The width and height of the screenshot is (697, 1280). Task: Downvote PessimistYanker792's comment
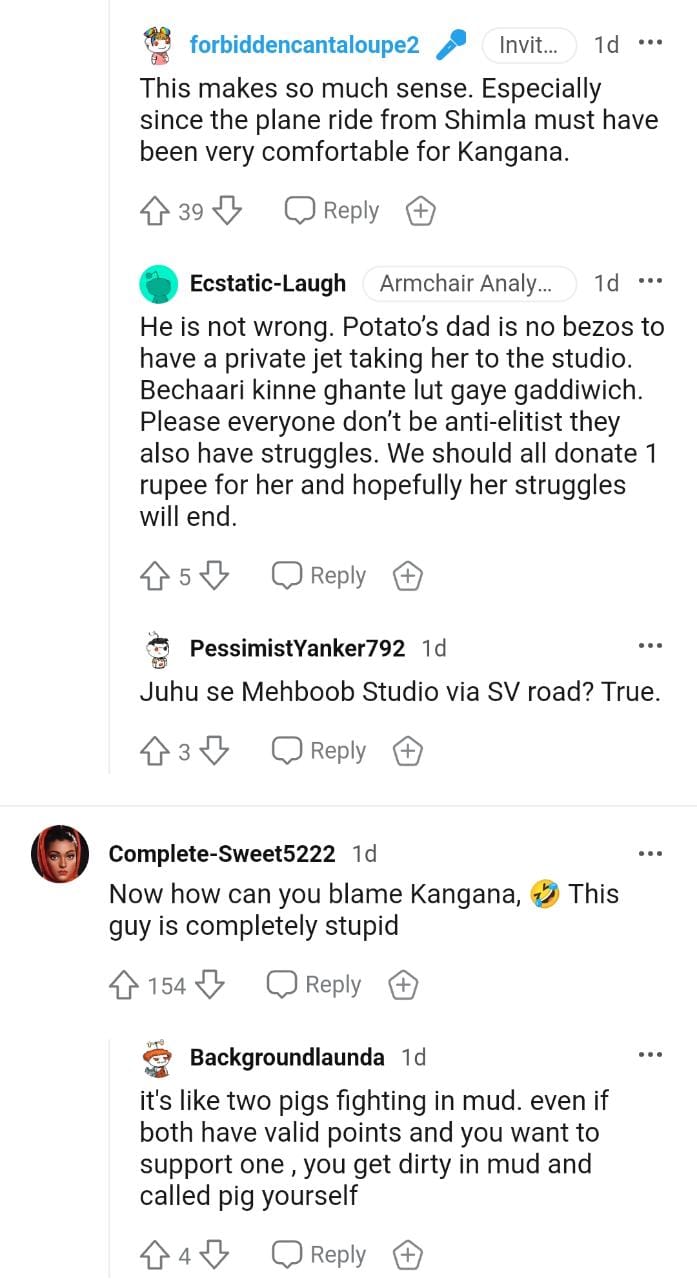215,751
